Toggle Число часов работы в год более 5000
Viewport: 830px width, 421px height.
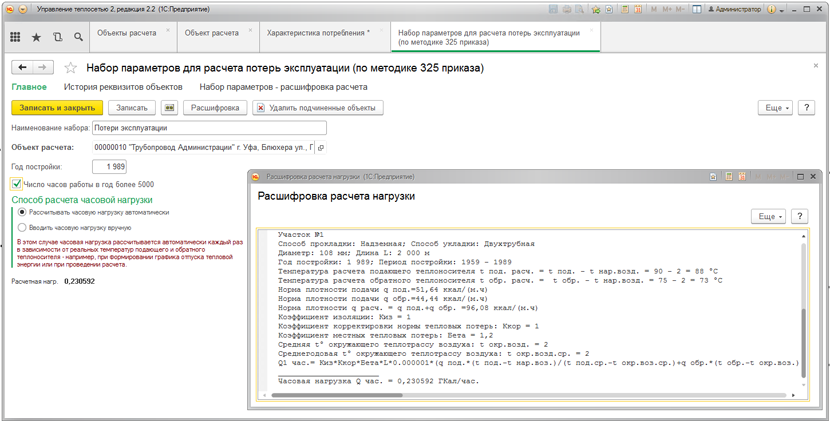pyautogui.click(x=17, y=184)
